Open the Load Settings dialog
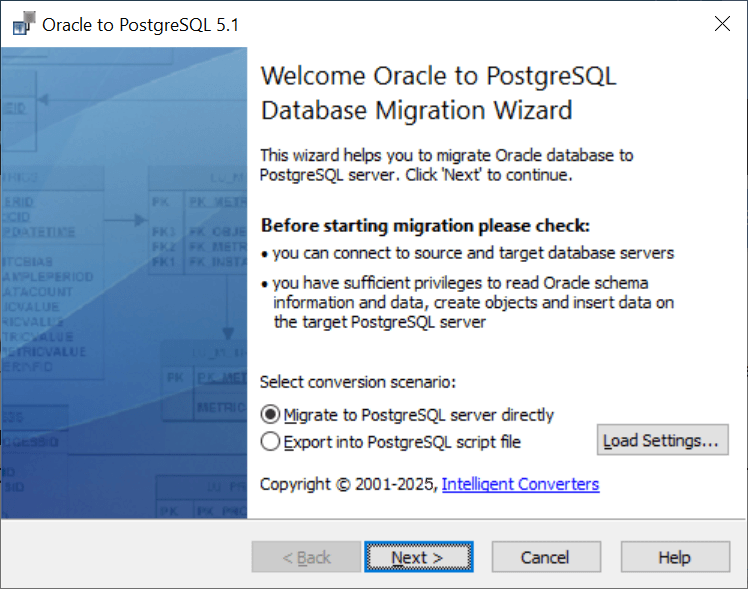This screenshot has height=589, width=748. [x=662, y=440]
